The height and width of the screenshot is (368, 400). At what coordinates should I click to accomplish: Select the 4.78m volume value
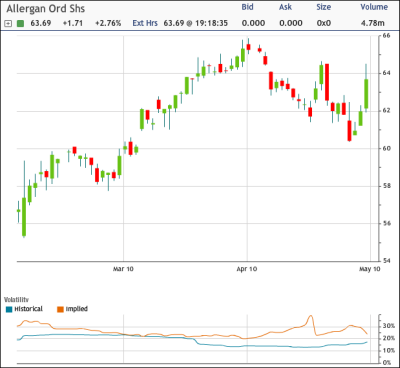click(372, 23)
